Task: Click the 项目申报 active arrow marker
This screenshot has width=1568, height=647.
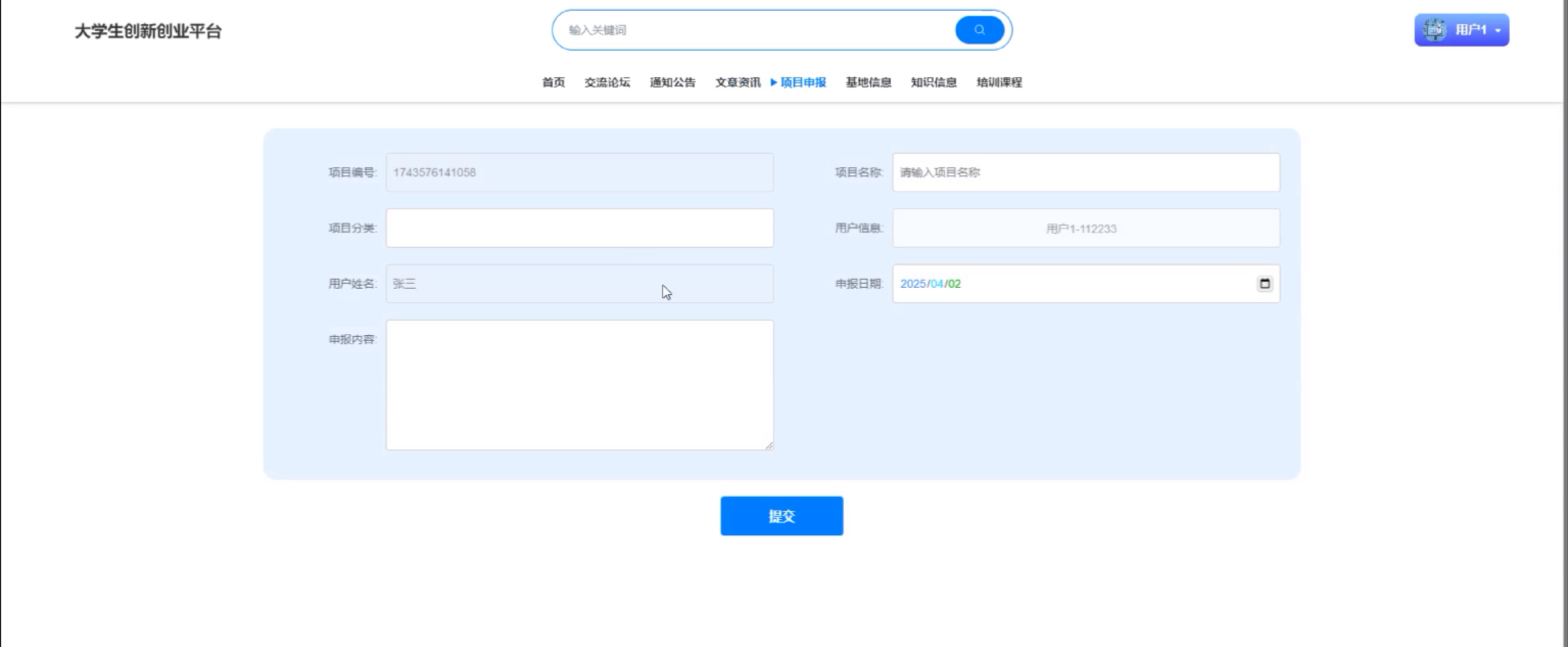Action: (x=774, y=82)
